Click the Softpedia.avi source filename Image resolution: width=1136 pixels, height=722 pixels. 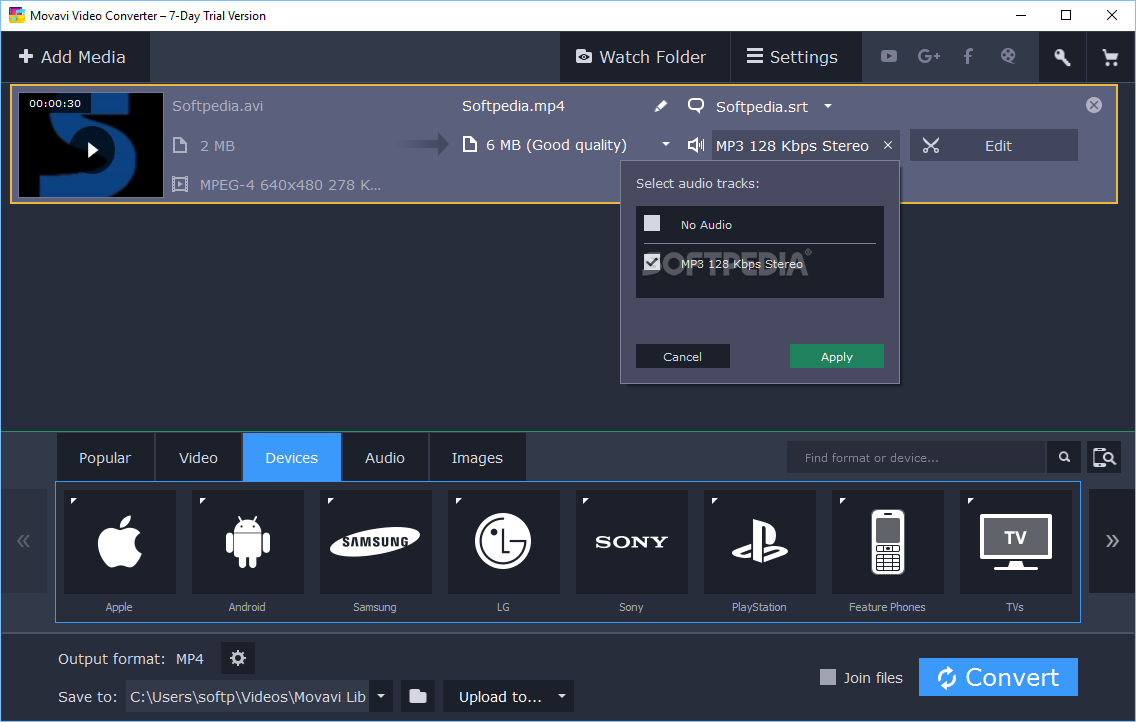point(217,106)
